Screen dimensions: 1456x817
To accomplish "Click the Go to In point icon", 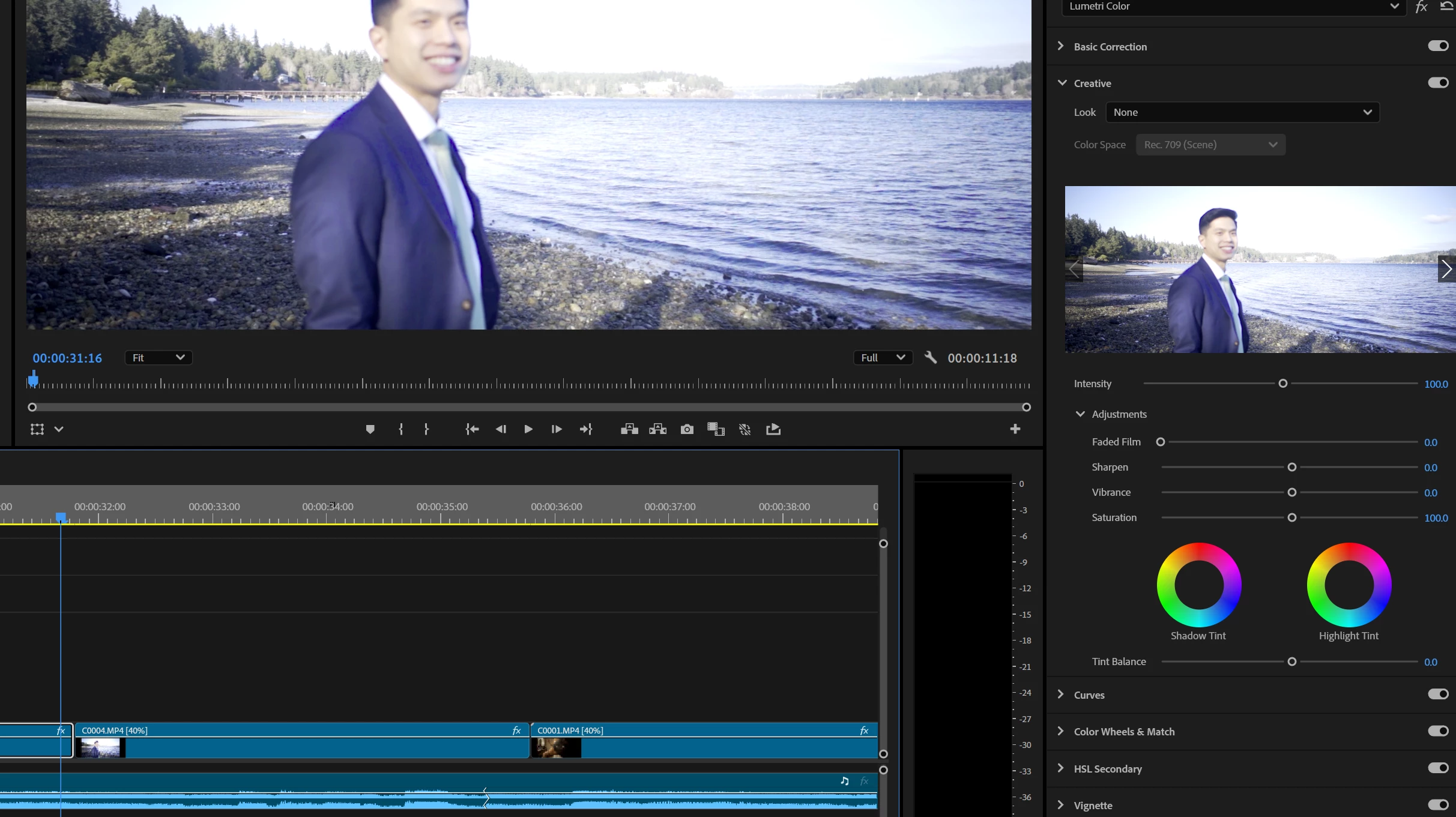I will click(472, 429).
